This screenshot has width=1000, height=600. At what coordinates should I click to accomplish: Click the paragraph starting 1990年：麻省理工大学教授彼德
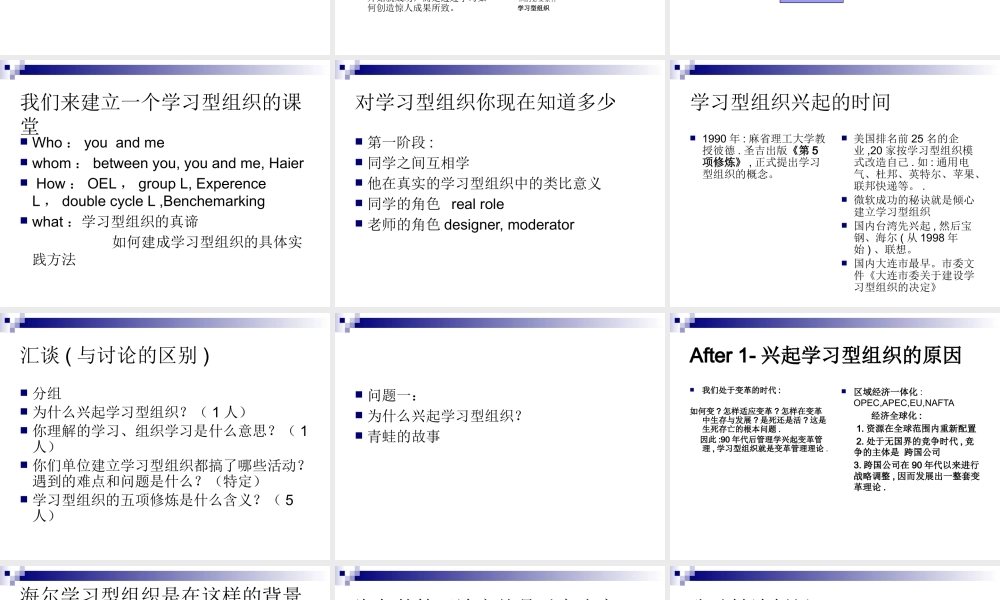[764, 156]
